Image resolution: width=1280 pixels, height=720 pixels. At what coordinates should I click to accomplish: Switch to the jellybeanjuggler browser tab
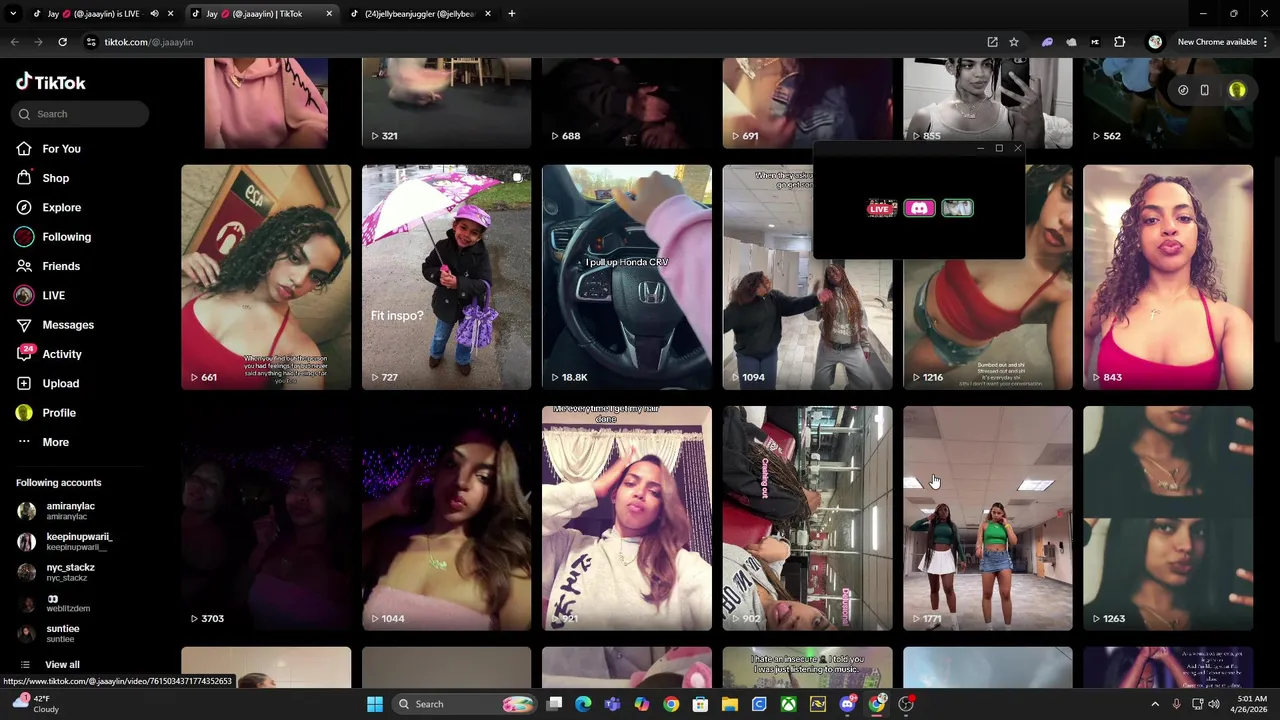418,14
